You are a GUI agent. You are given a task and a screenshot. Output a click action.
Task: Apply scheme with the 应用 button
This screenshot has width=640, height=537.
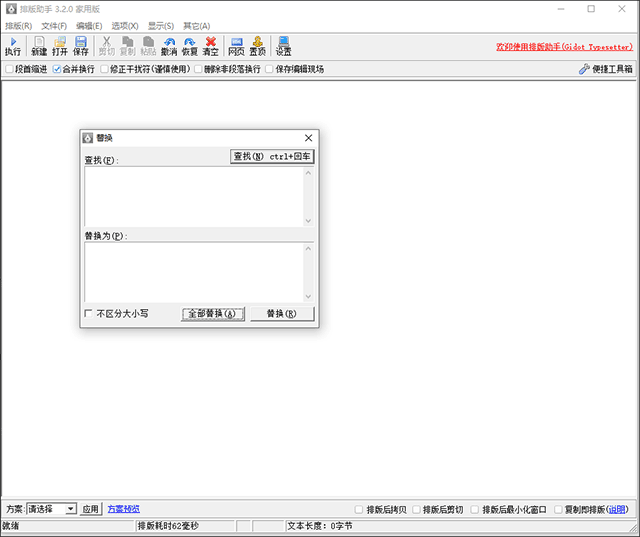(x=90, y=509)
